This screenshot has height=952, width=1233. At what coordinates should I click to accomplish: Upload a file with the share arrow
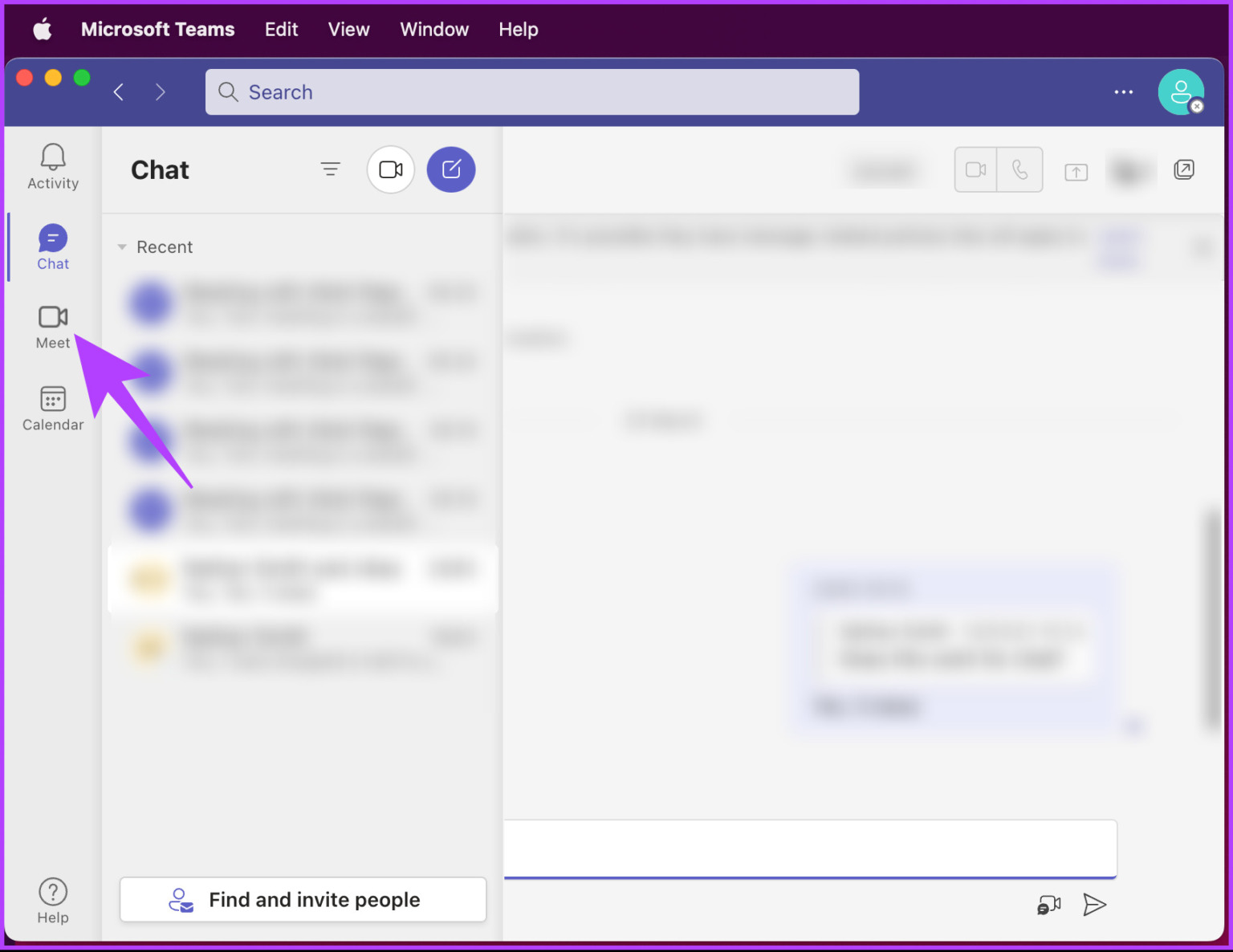point(1076,171)
